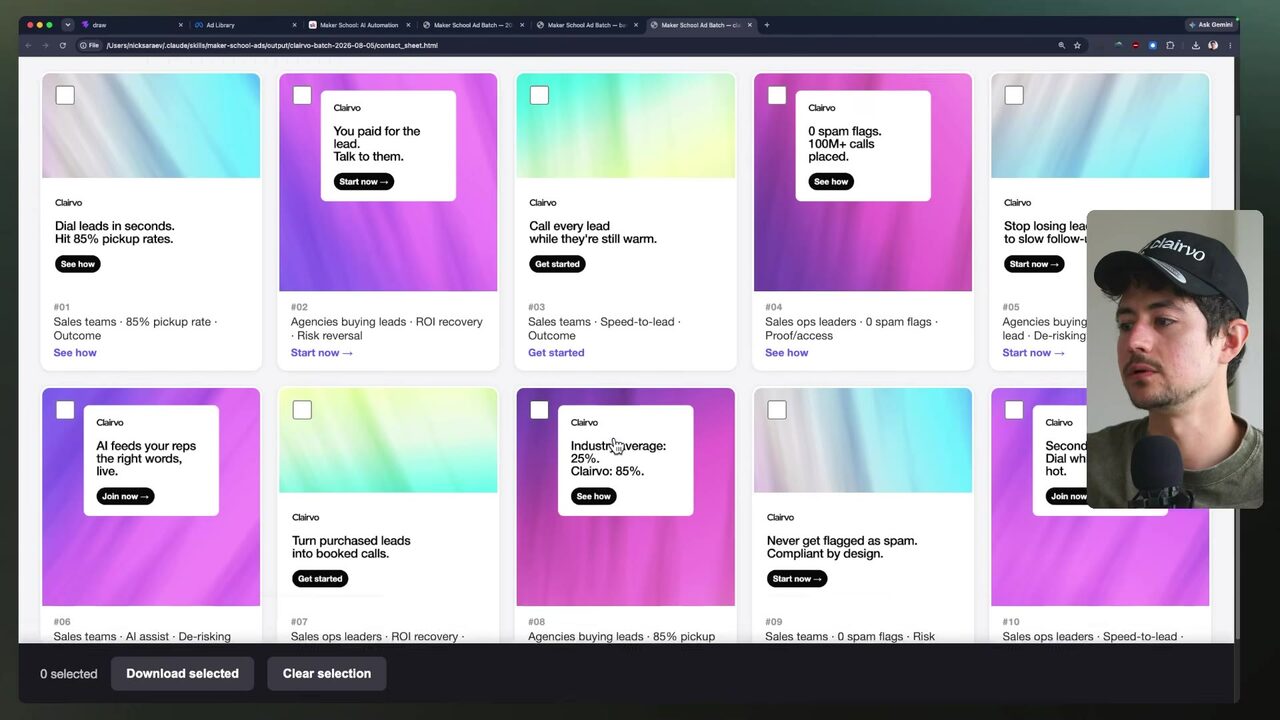Click the '0 selected' counter text
This screenshot has width=1280, height=720.
click(x=69, y=674)
